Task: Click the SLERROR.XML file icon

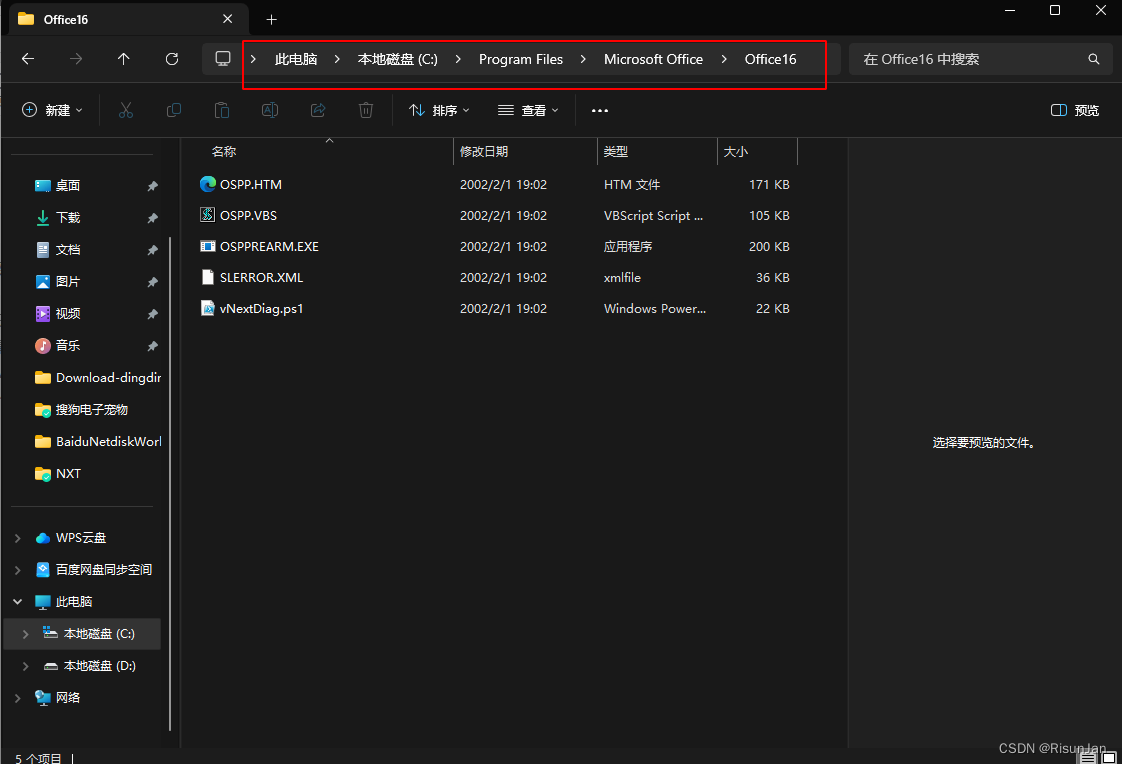Action: coord(208,277)
